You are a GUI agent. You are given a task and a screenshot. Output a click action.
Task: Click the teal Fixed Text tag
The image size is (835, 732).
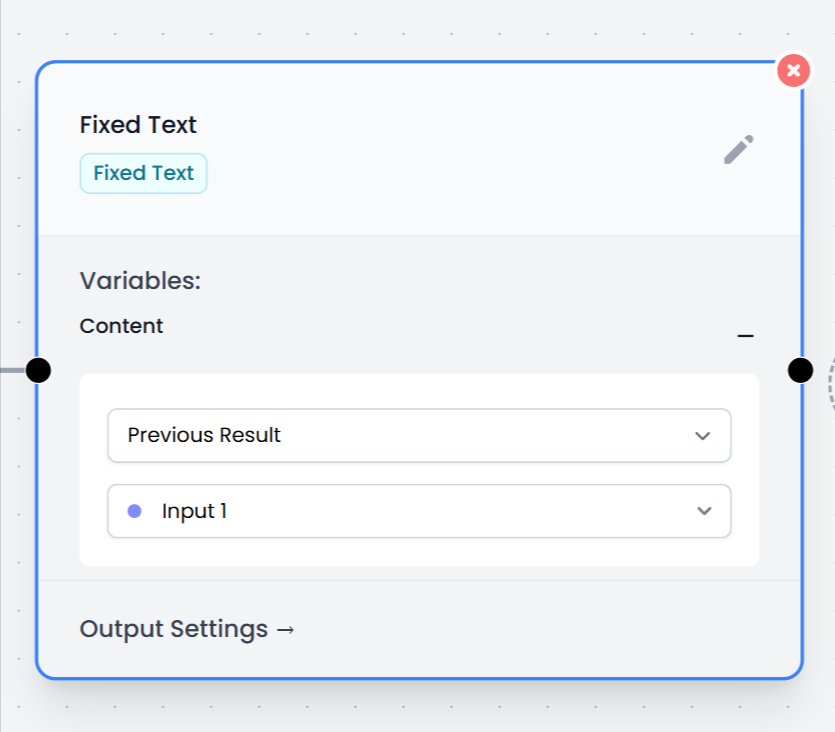coord(143,173)
